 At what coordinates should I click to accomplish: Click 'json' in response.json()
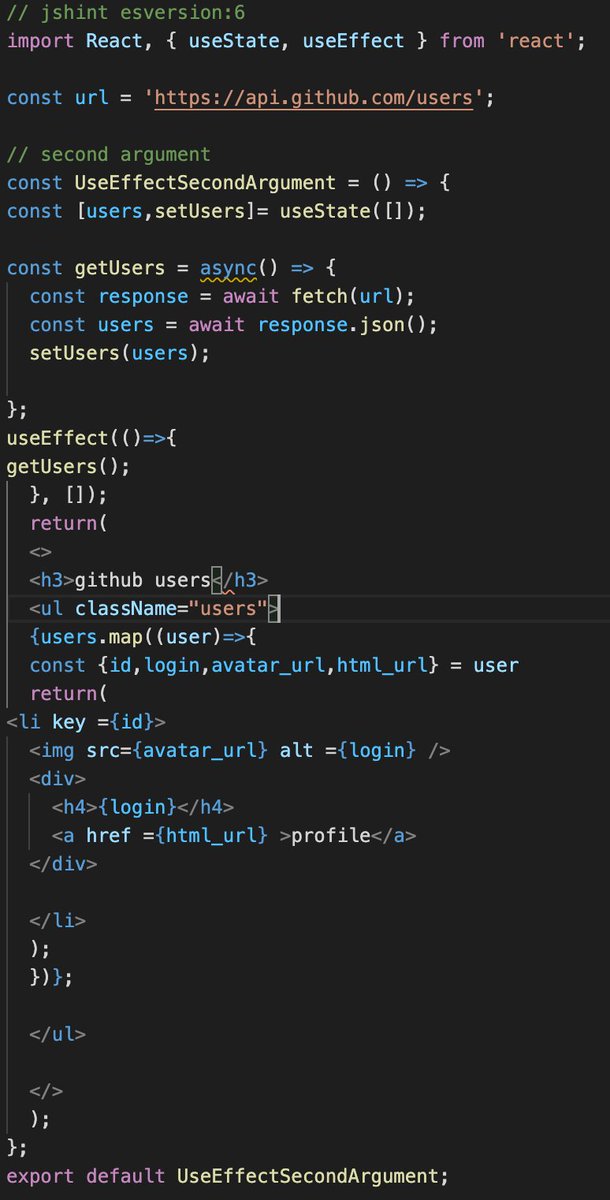(380, 325)
